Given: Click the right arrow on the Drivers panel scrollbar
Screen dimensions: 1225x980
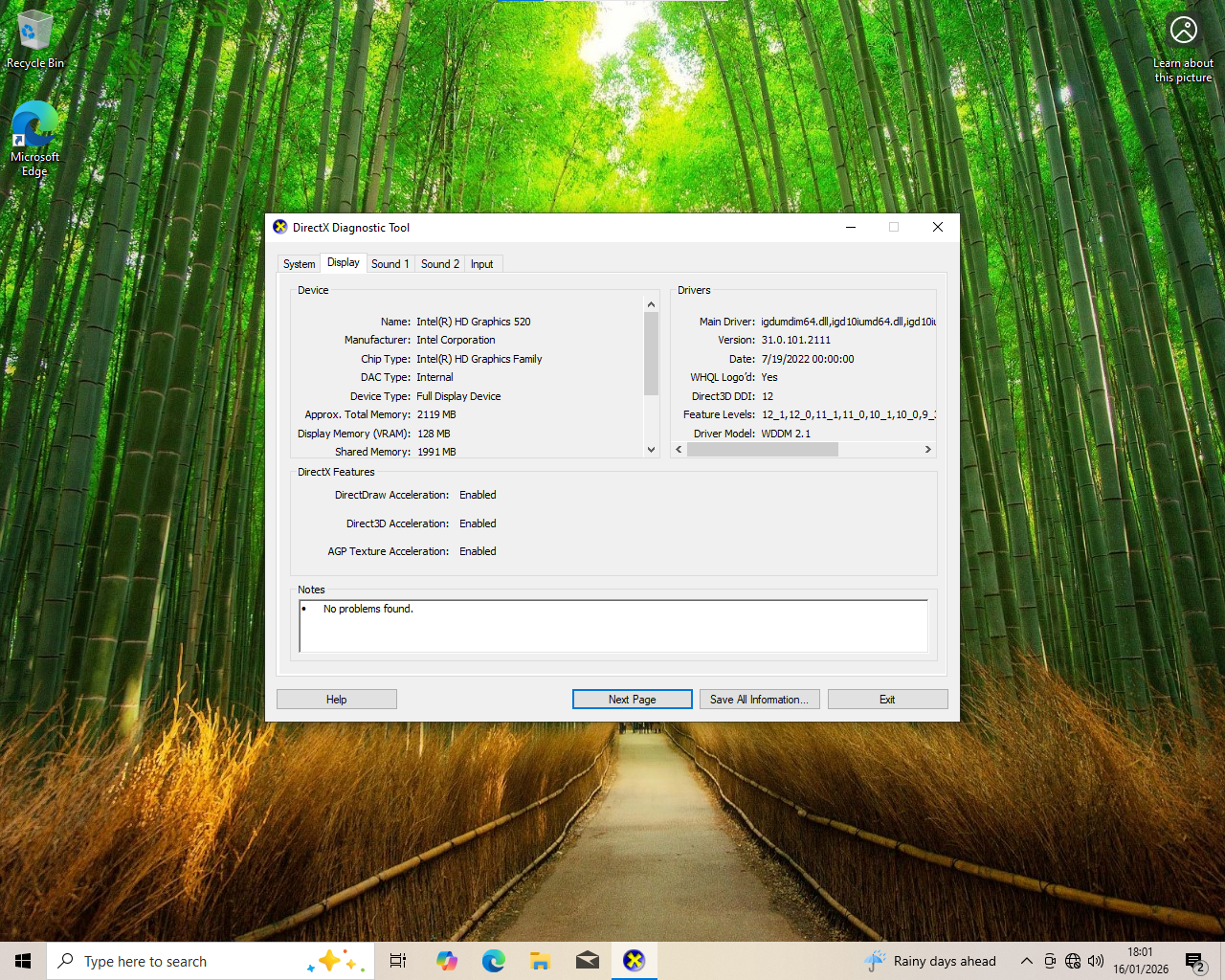Looking at the screenshot, I should pos(926,449).
